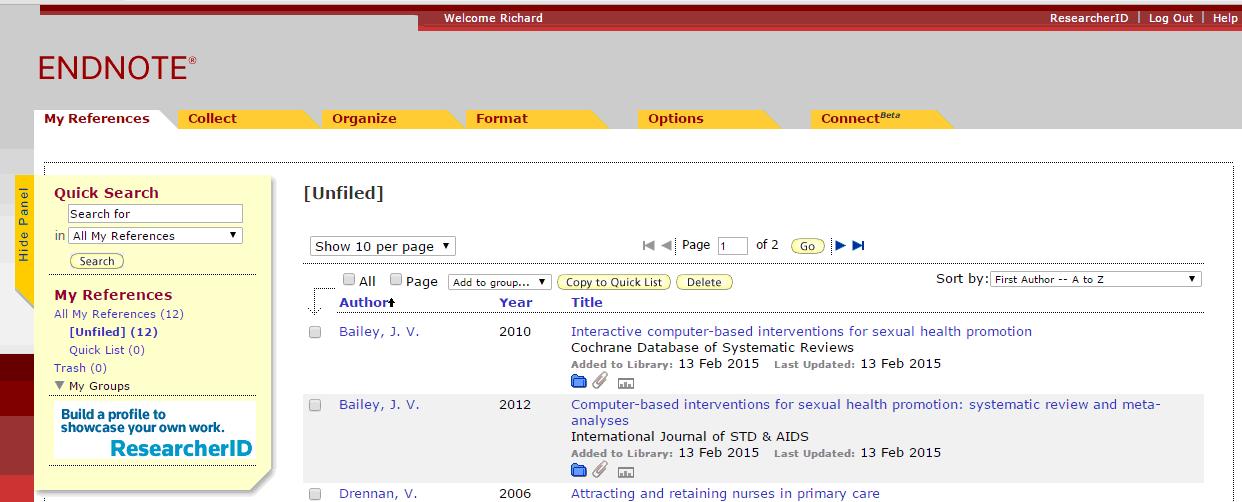The height and width of the screenshot is (502, 1242).
Task: Collapse the My Groups section
Action: click(60, 386)
